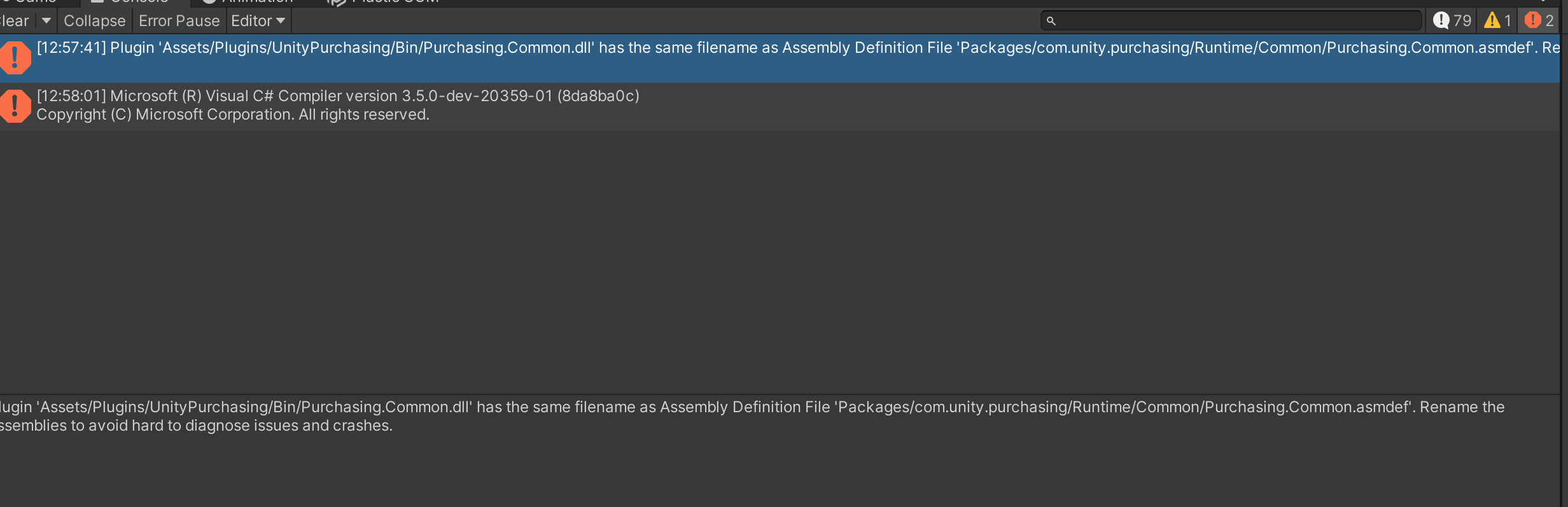Screen dimensions: 1568x507
Task: Click the error icon beside the C# Compiler message
Action: pyautogui.click(x=15, y=106)
